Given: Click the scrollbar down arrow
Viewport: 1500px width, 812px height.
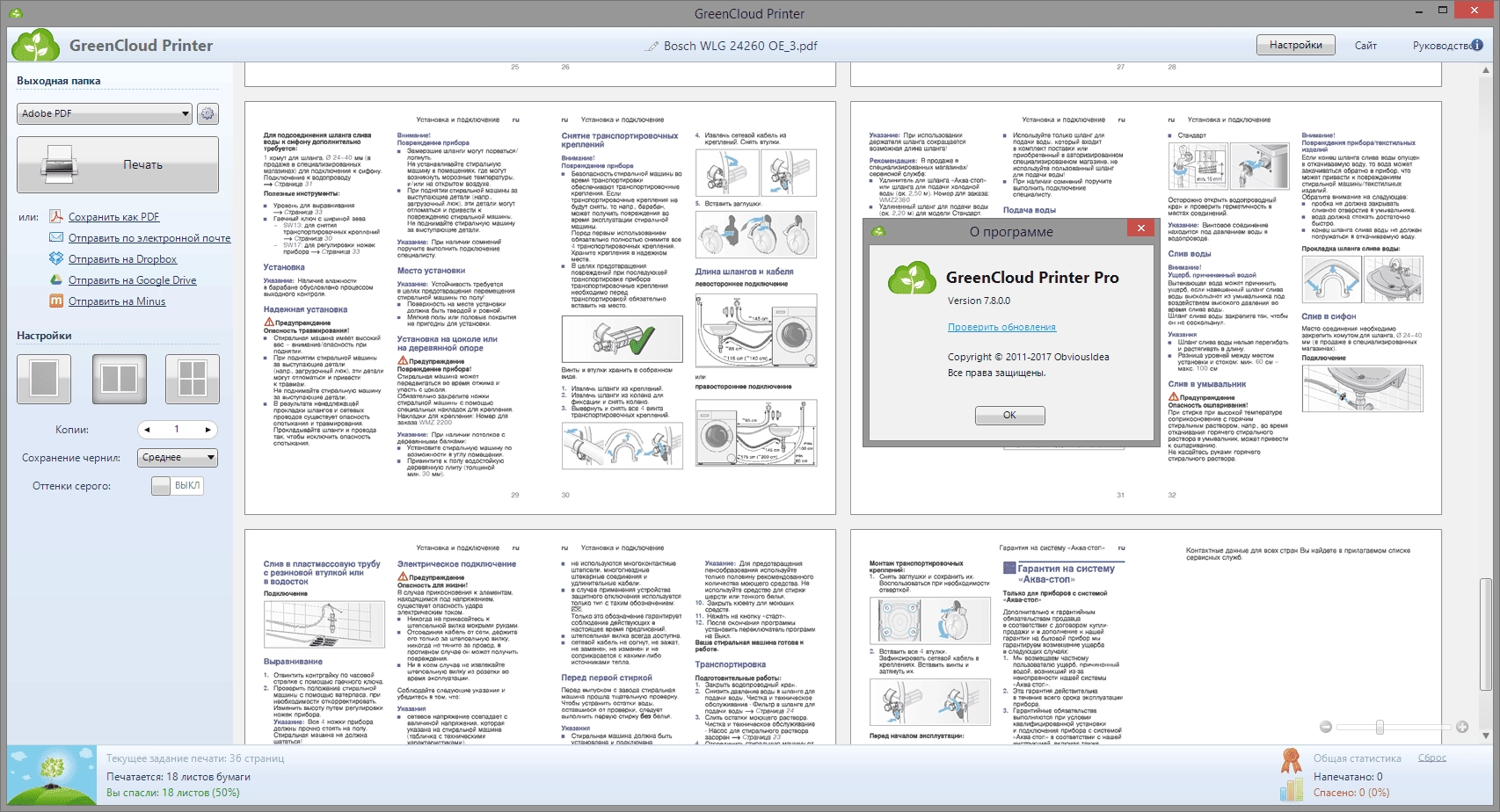Looking at the screenshot, I should coord(1485,736).
